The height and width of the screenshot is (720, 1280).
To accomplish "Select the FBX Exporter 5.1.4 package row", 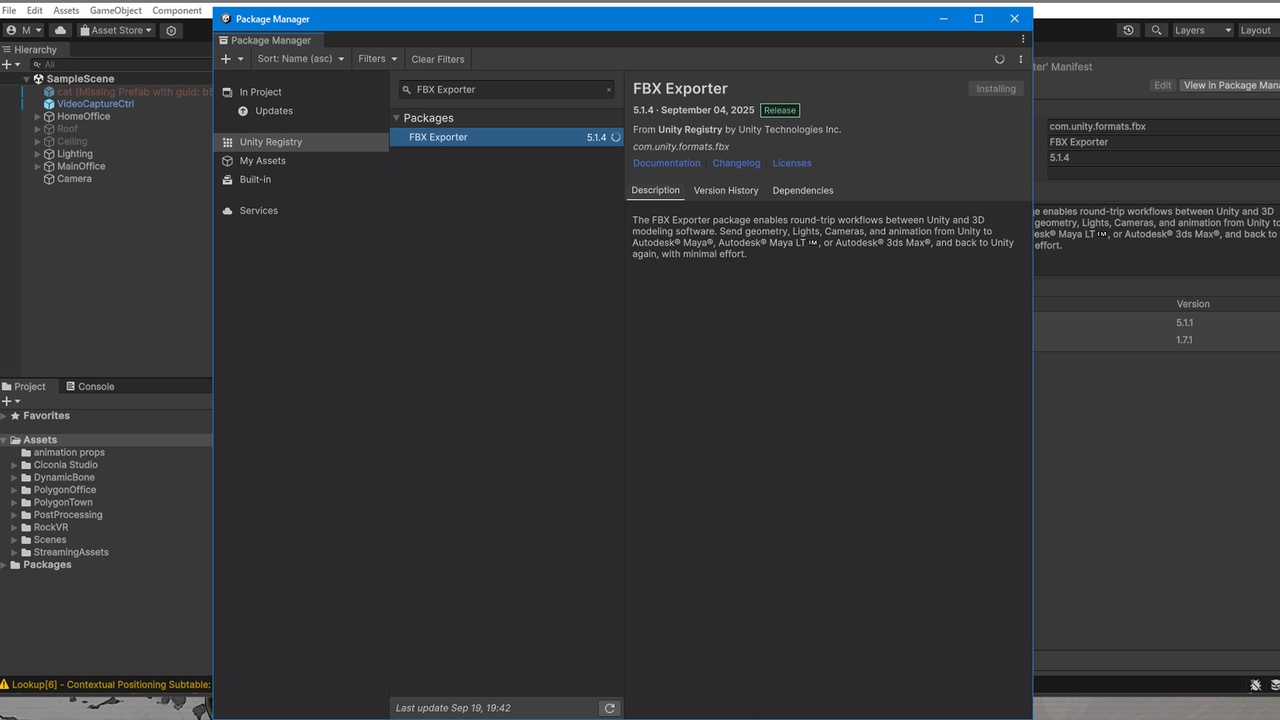I will 507,137.
